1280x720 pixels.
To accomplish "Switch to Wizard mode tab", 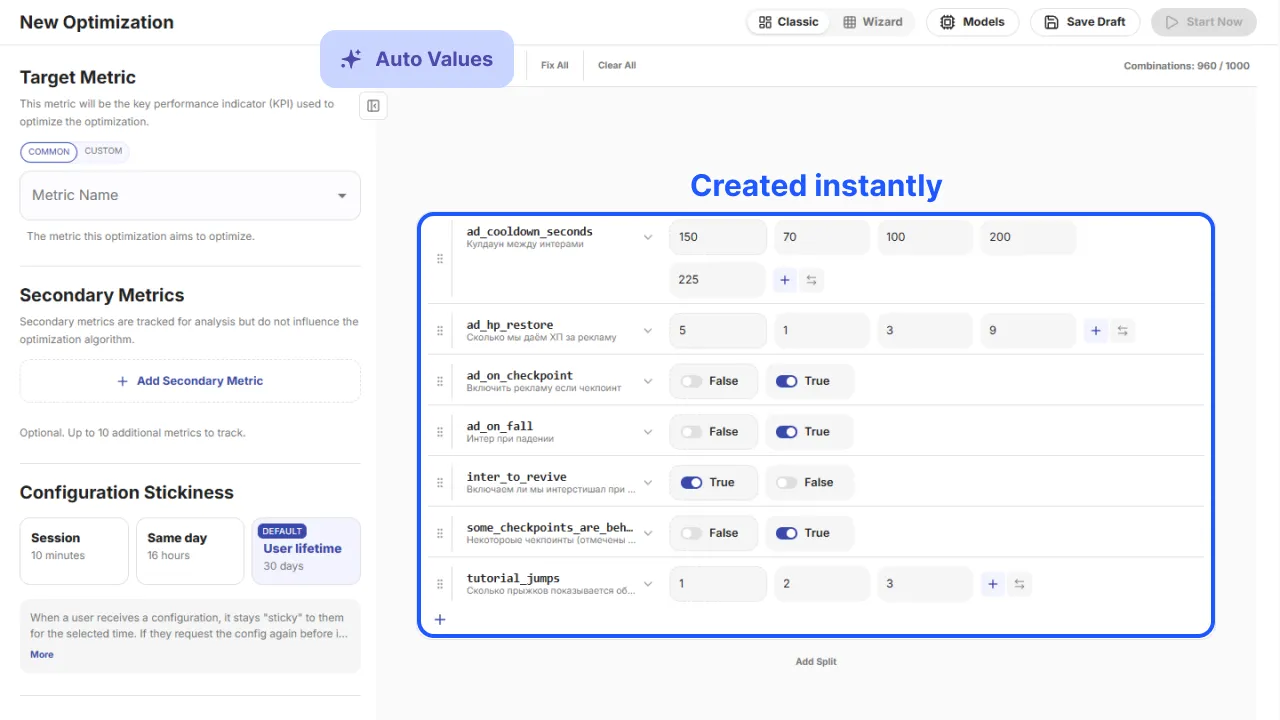I will point(872,22).
